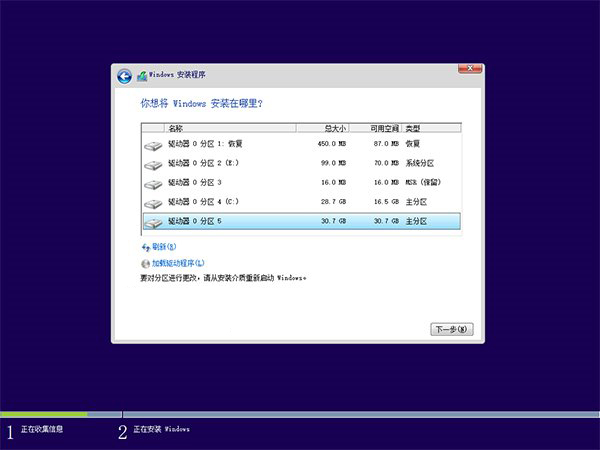Click the 28.7 GB total size cell
The height and width of the screenshot is (450, 600).
point(333,202)
